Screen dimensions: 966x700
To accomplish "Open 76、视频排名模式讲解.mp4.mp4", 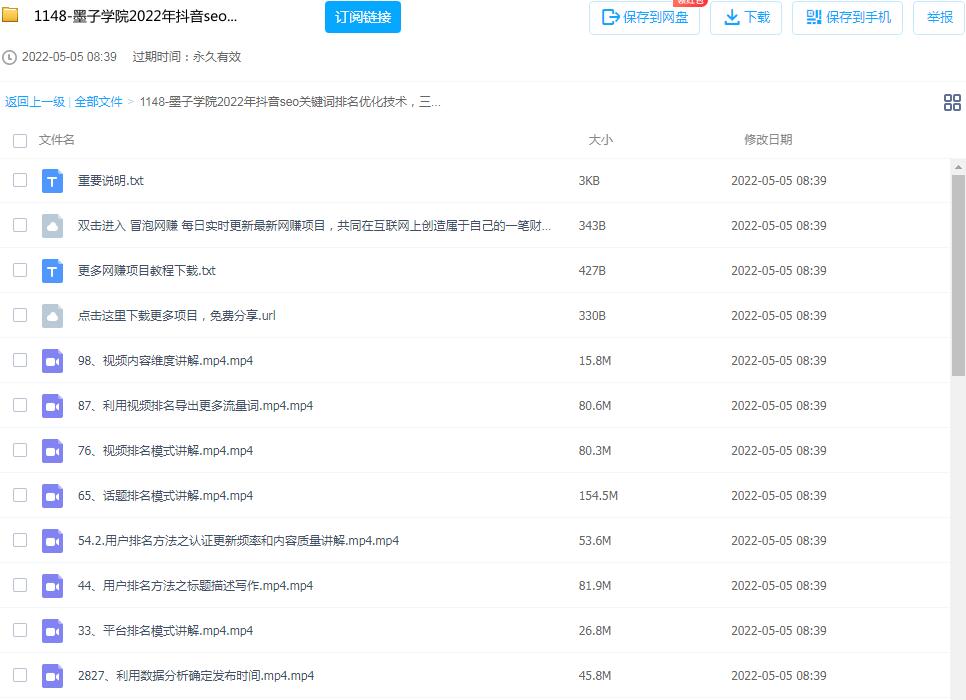I will tap(165, 450).
